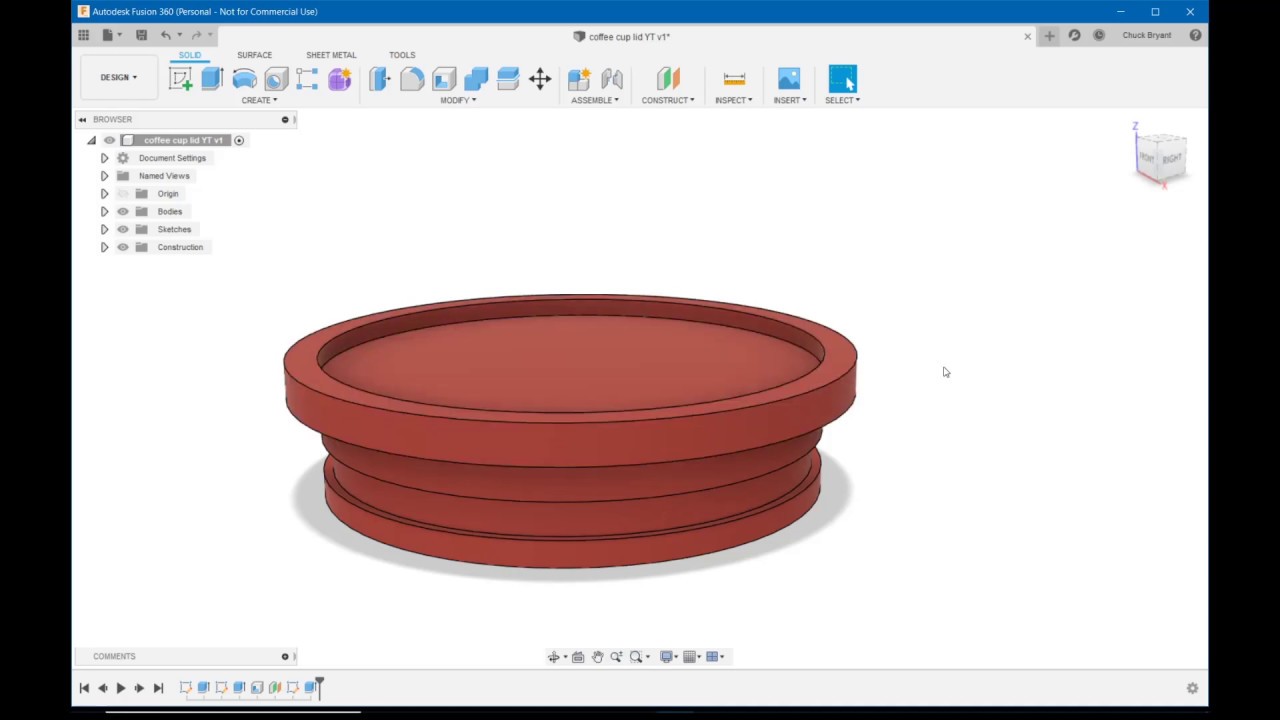Switch to the Surface tab

click(x=254, y=55)
